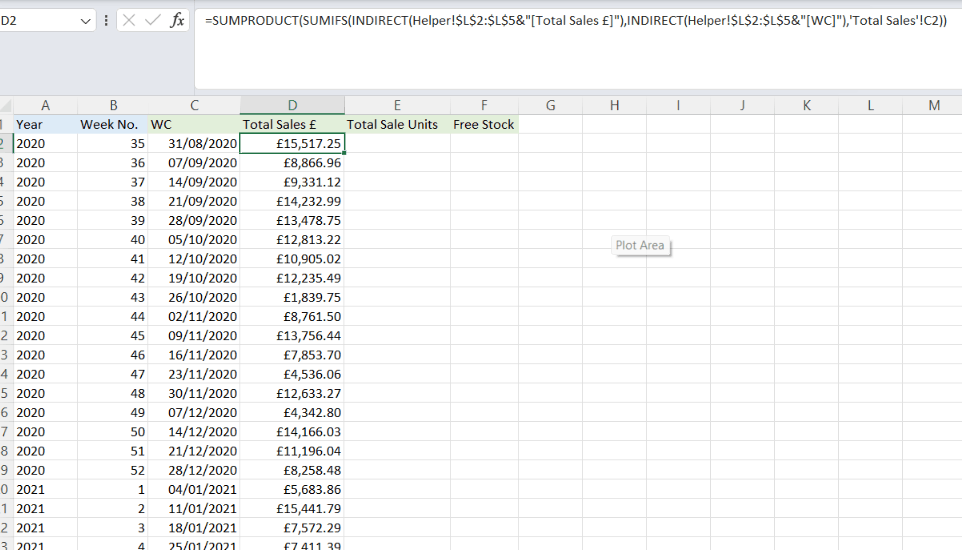962x550 pixels.
Task: Select cell containing £12,813.22
Action: tap(292, 239)
